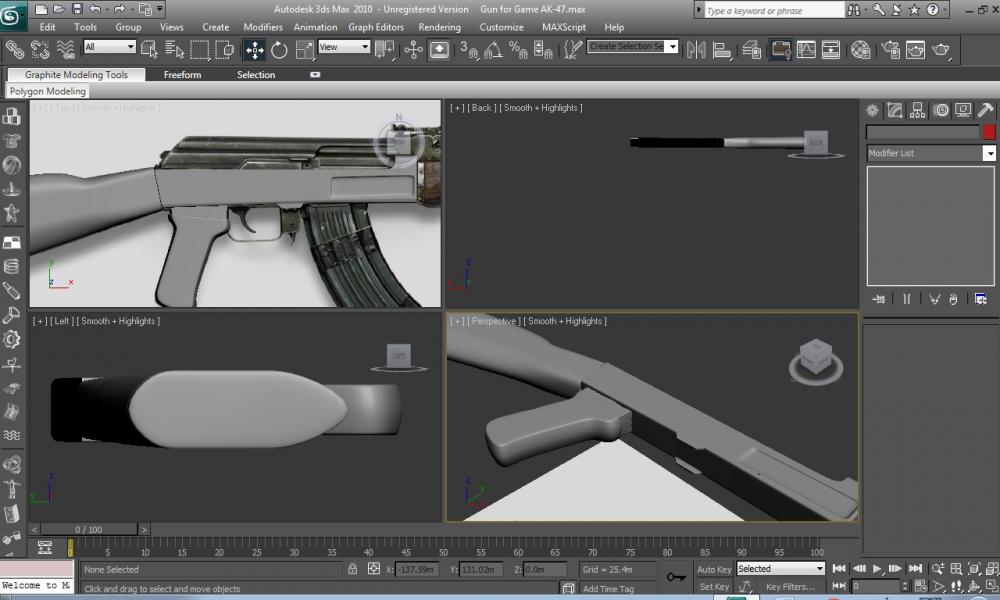Image resolution: width=1000 pixels, height=600 pixels.
Task: Click the red object color swatch
Action: point(989,132)
